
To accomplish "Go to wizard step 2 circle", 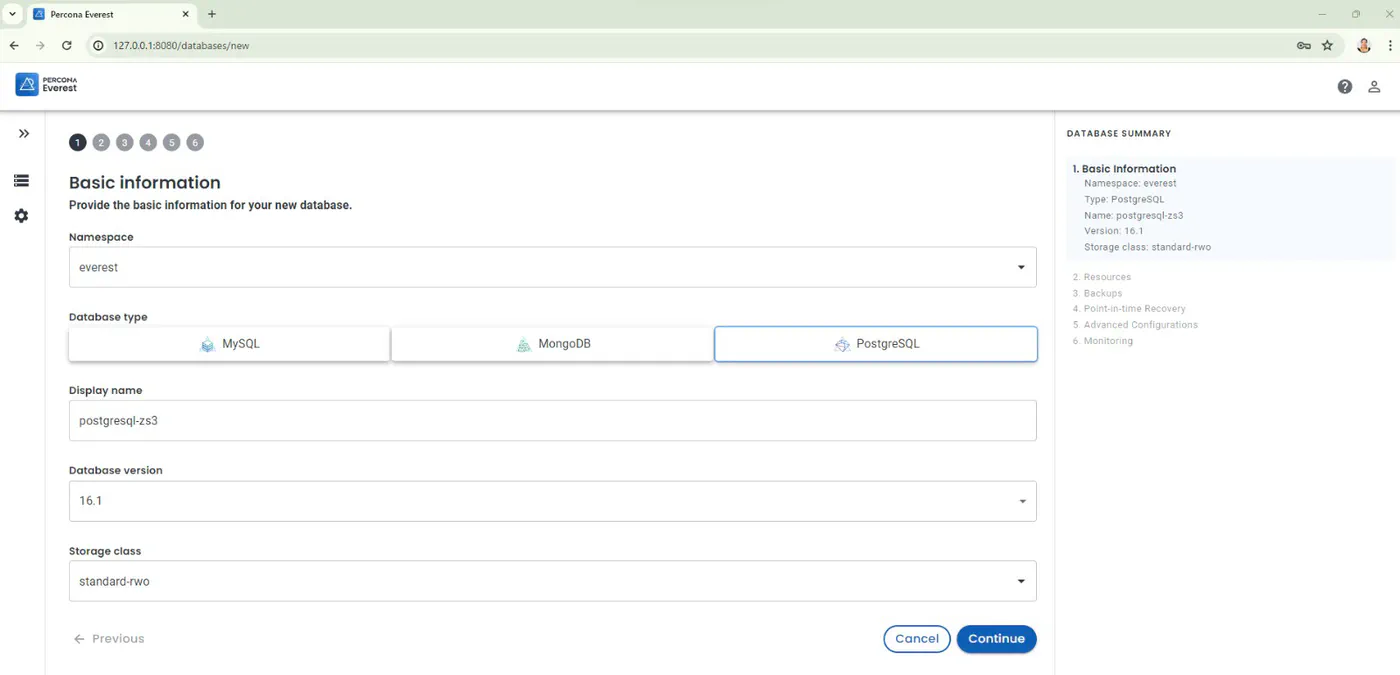I will pyautogui.click(x=101, y=143).
